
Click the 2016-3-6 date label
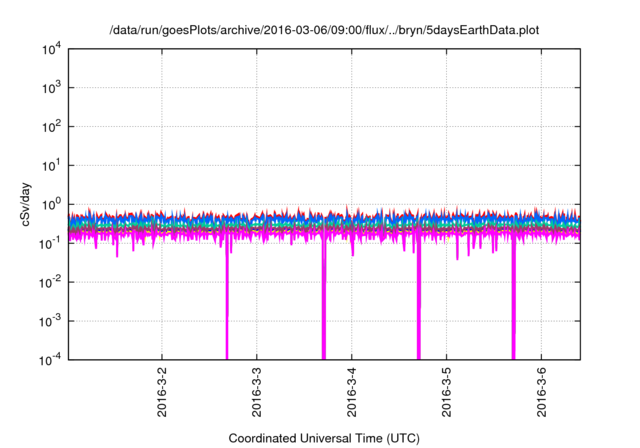[542, 392]
